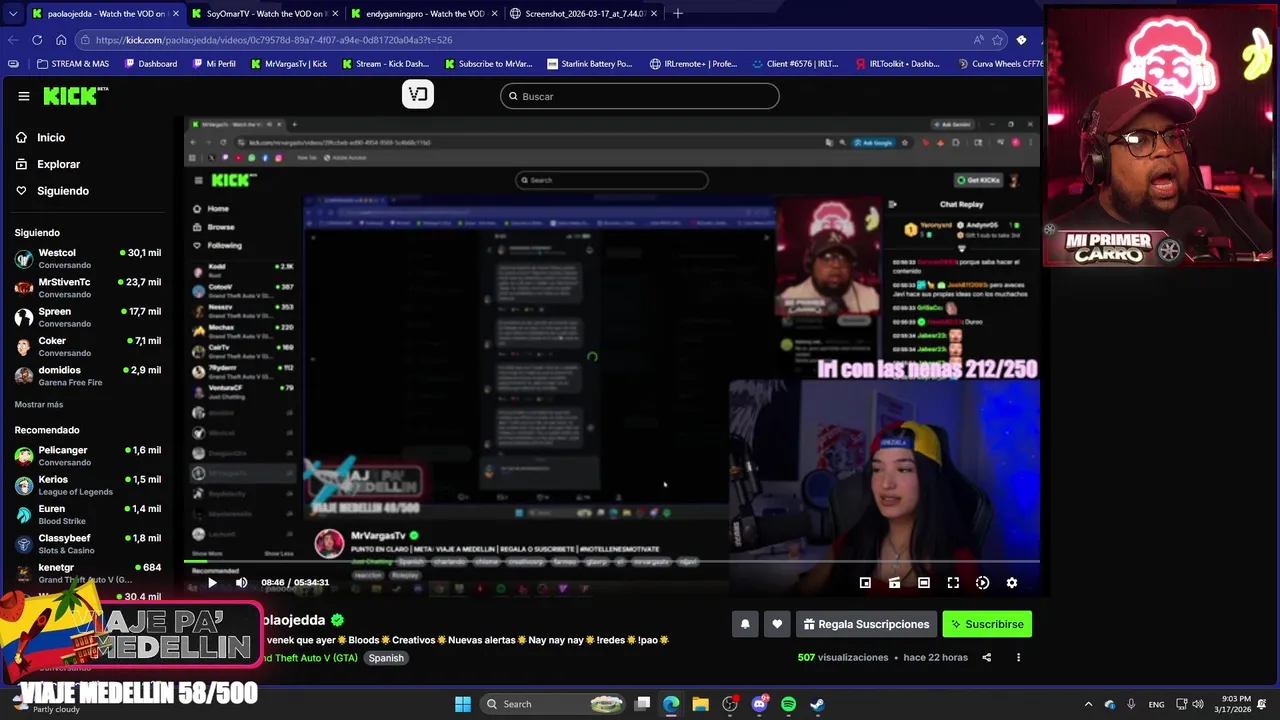1280x720 pixels.
Task: Toggle the notification bell for paolaojedda
Action: point(745,624)
